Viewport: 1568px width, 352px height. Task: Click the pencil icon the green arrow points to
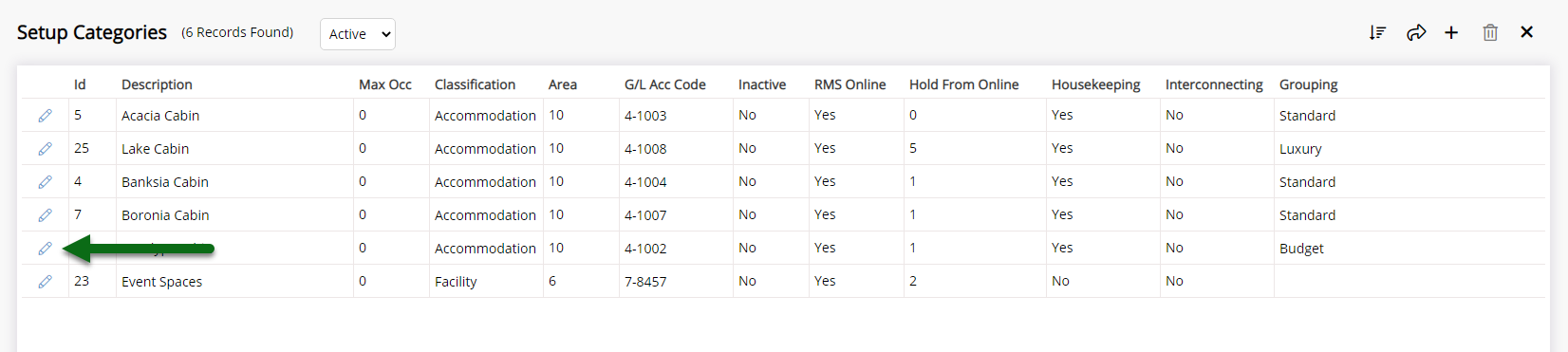tap(45, 249)
